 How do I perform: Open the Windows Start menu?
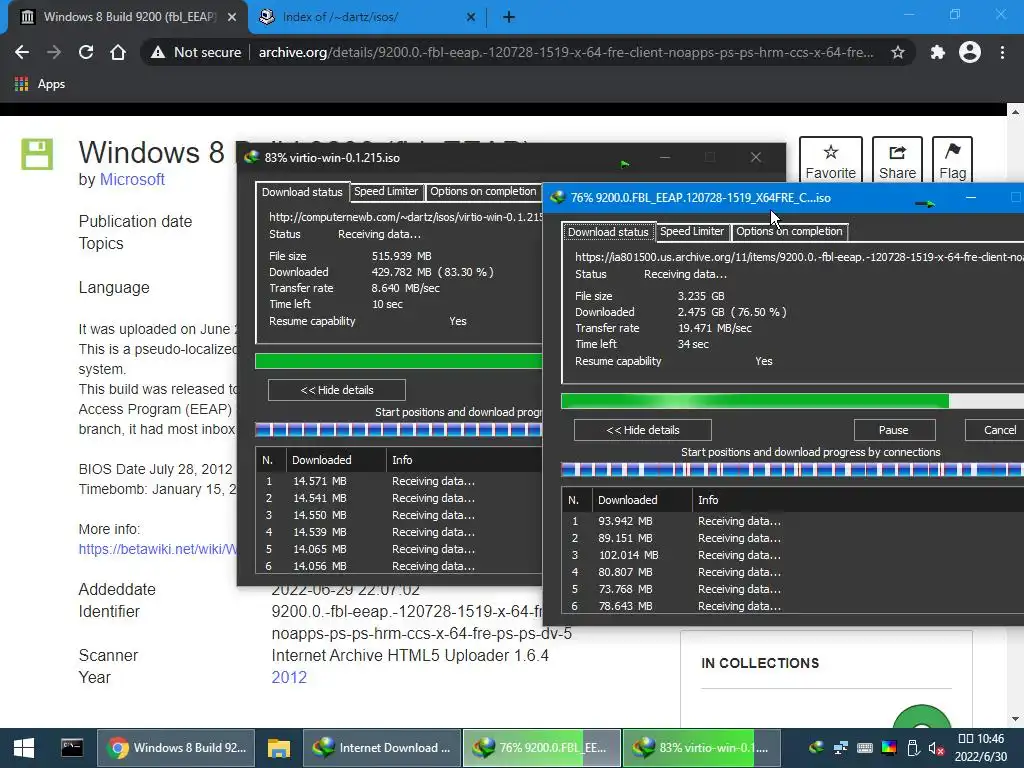point(24,748)
